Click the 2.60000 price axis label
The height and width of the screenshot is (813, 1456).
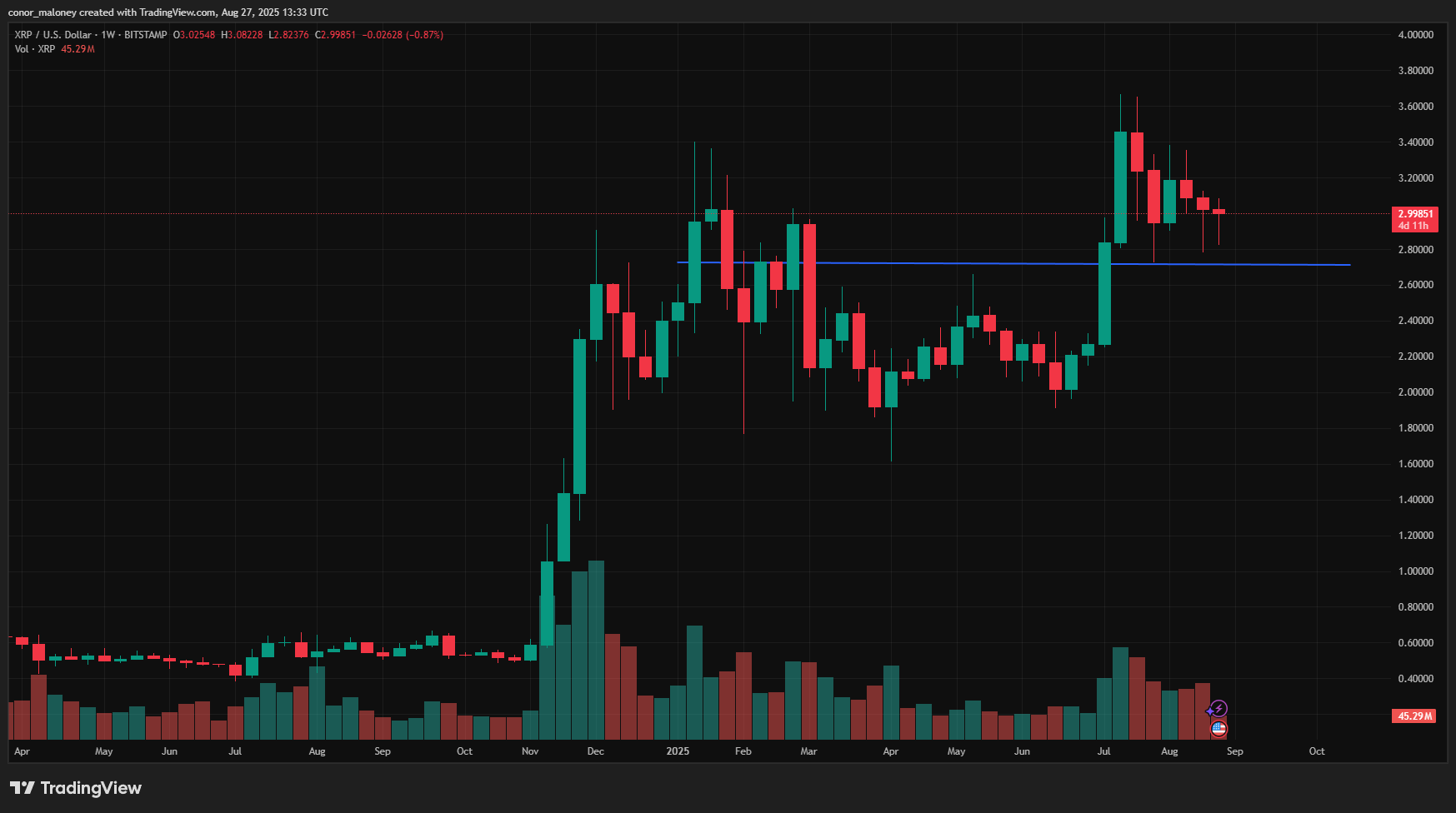pos(1416,285)
